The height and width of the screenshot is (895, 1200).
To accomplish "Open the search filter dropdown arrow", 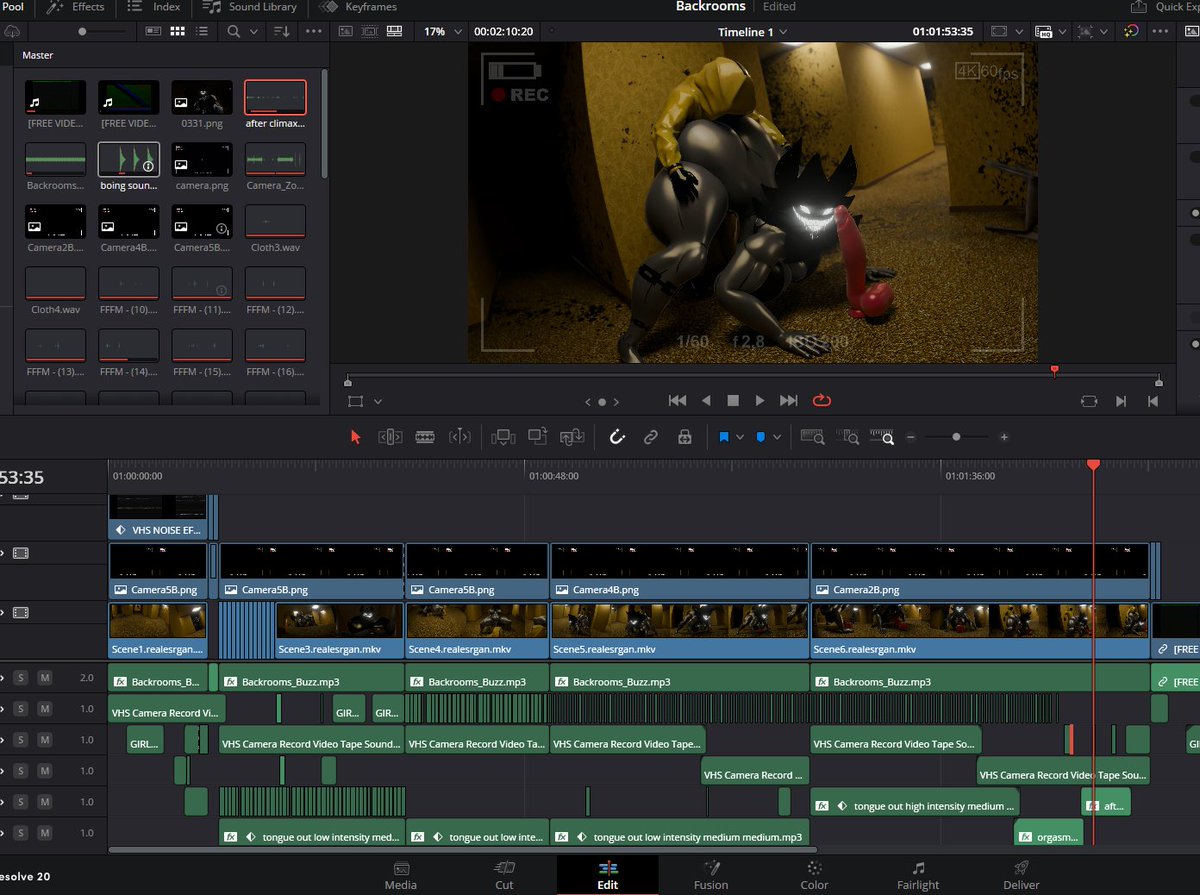I will (253, 32).
